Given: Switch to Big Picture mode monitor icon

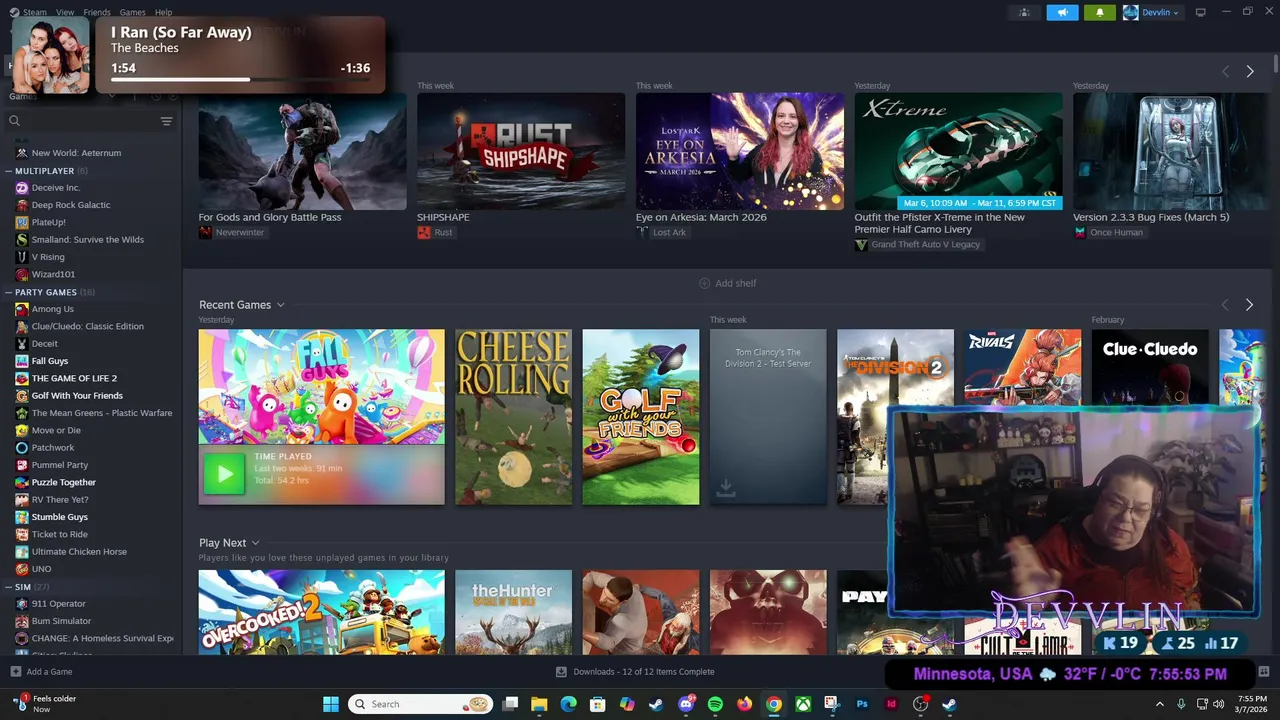Looking at the screenshot, I should [1201, 12].
